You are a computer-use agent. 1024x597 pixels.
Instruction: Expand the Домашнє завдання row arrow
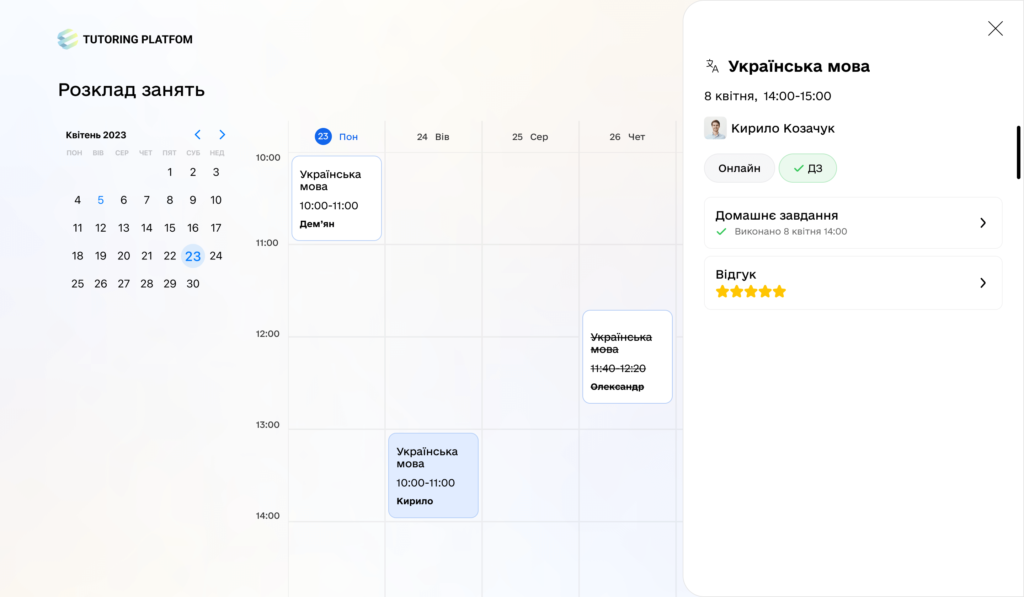click(983, 223)
